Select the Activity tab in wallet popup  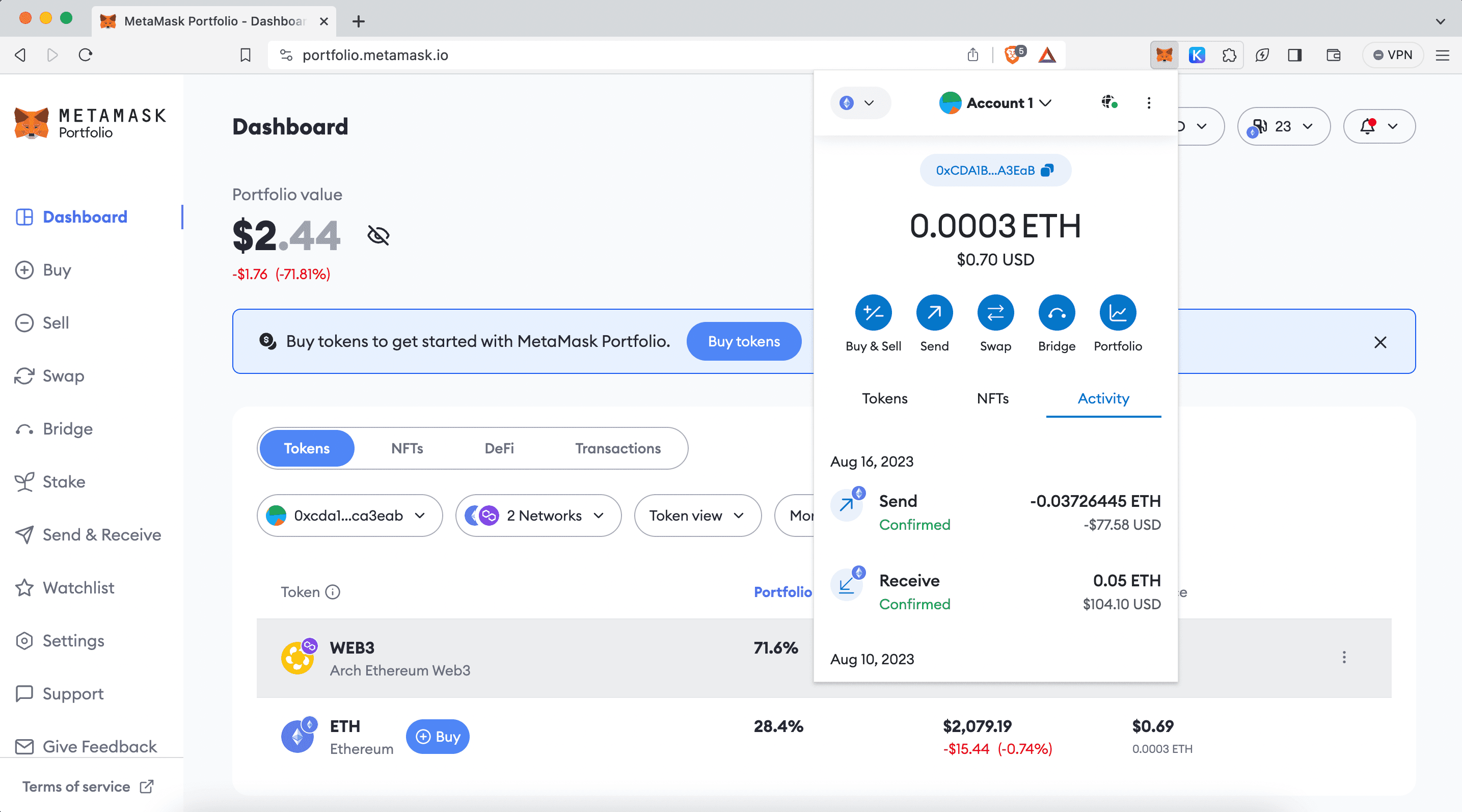coord(1103,398)
